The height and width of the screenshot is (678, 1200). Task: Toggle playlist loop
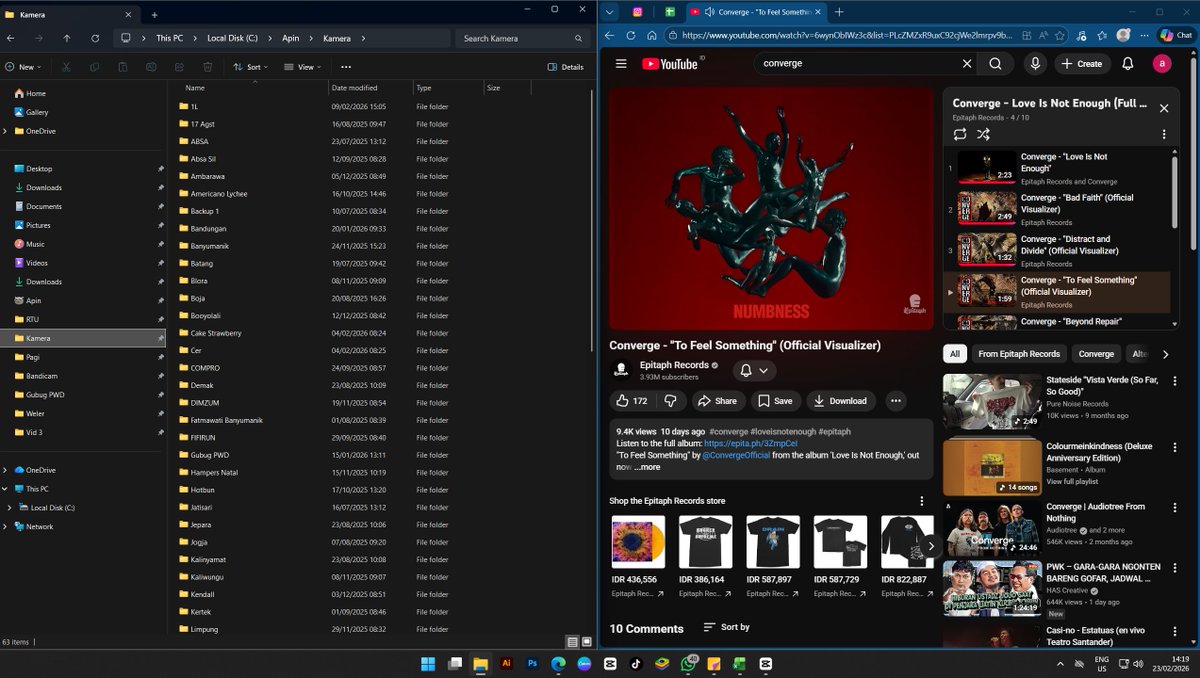click(960, 134)
